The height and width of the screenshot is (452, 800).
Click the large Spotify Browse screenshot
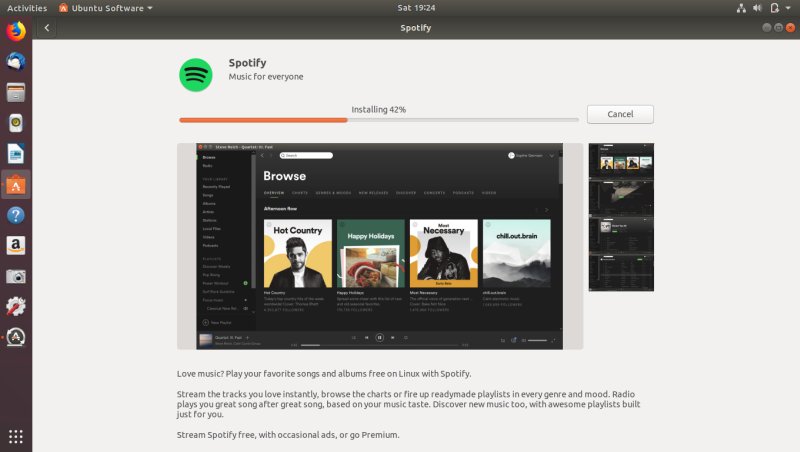380,246
